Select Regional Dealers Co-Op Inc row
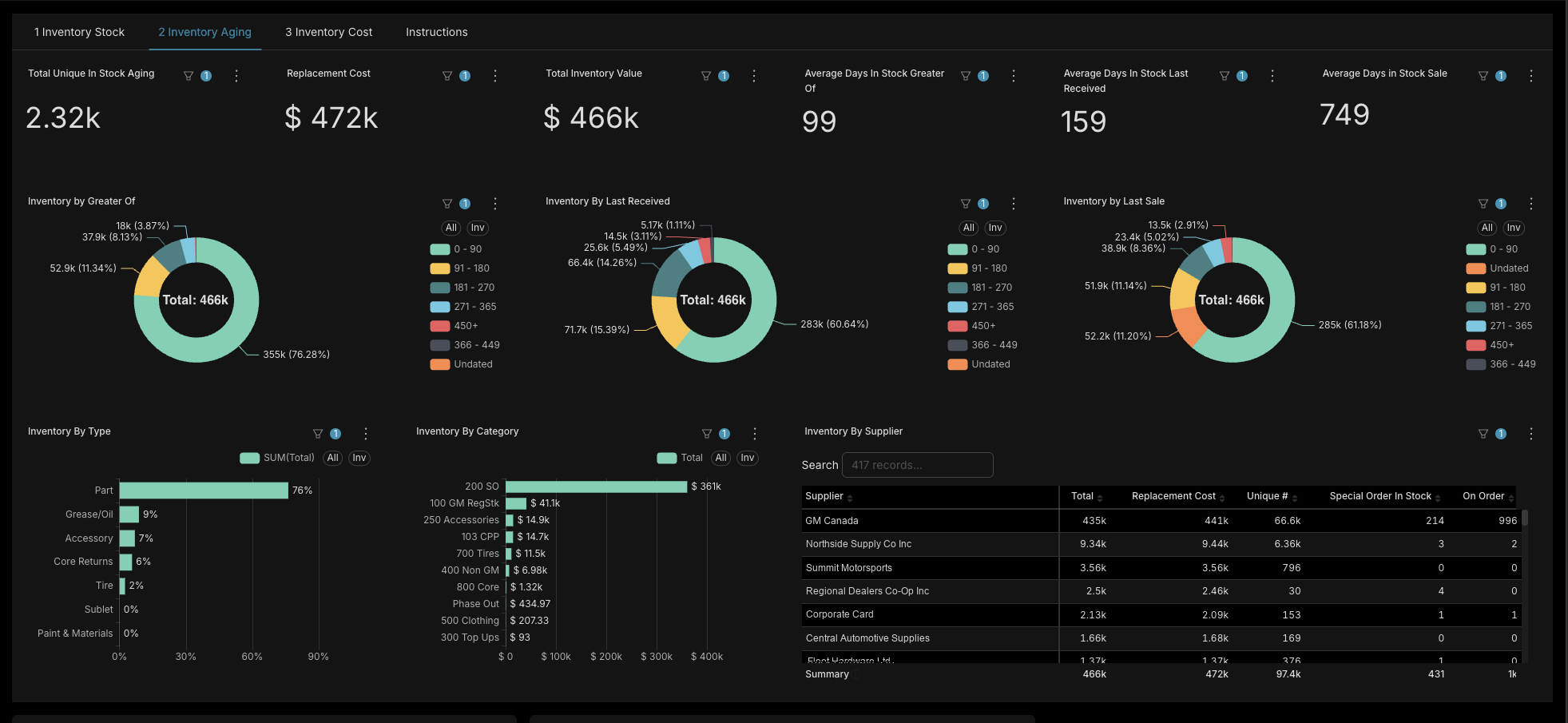The width and height of the screenshot is (1568, 723). pyautogui.click(x=1161, y=591)
